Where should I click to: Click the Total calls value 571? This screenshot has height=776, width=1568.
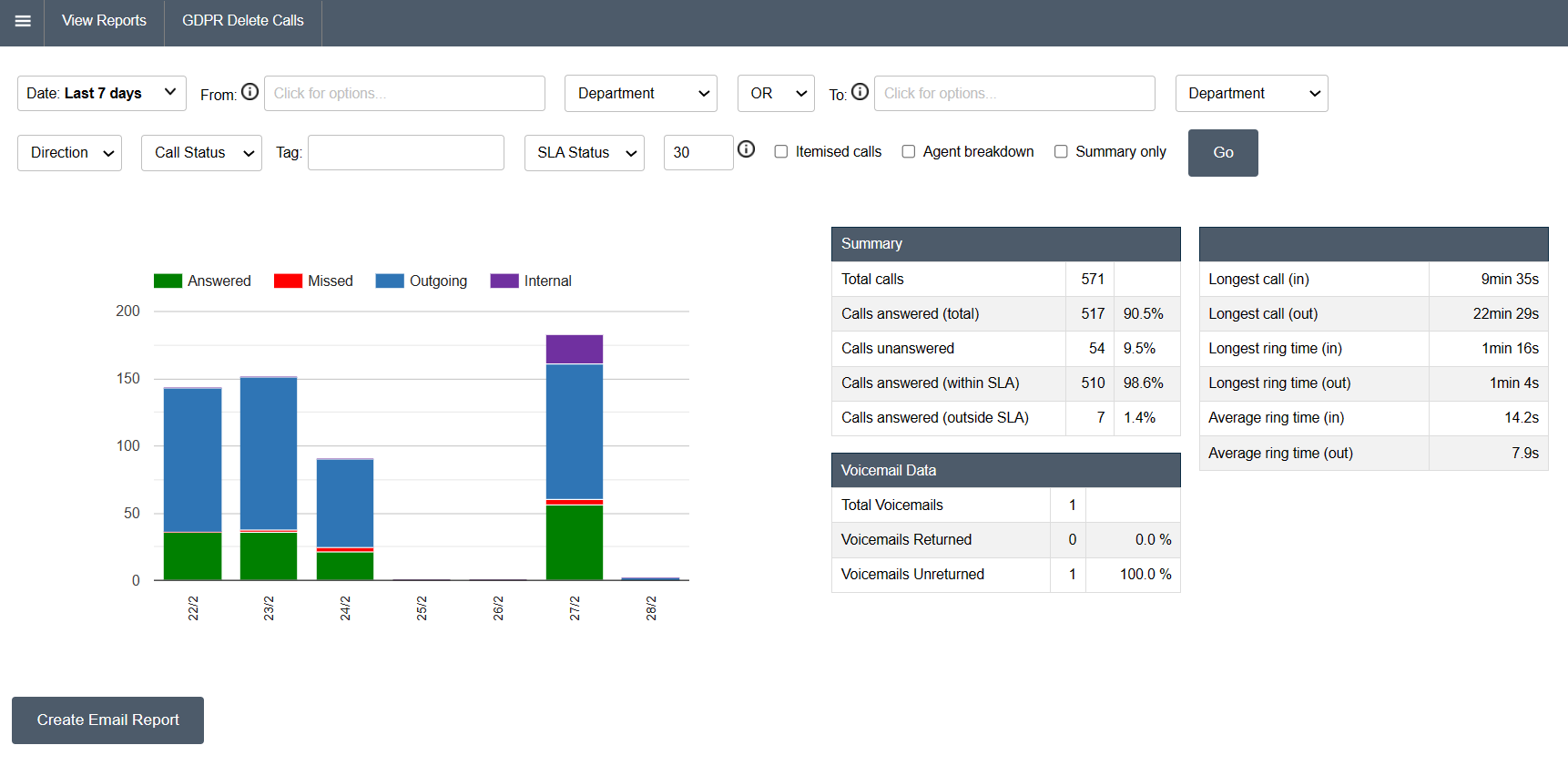pos(1092,280)
